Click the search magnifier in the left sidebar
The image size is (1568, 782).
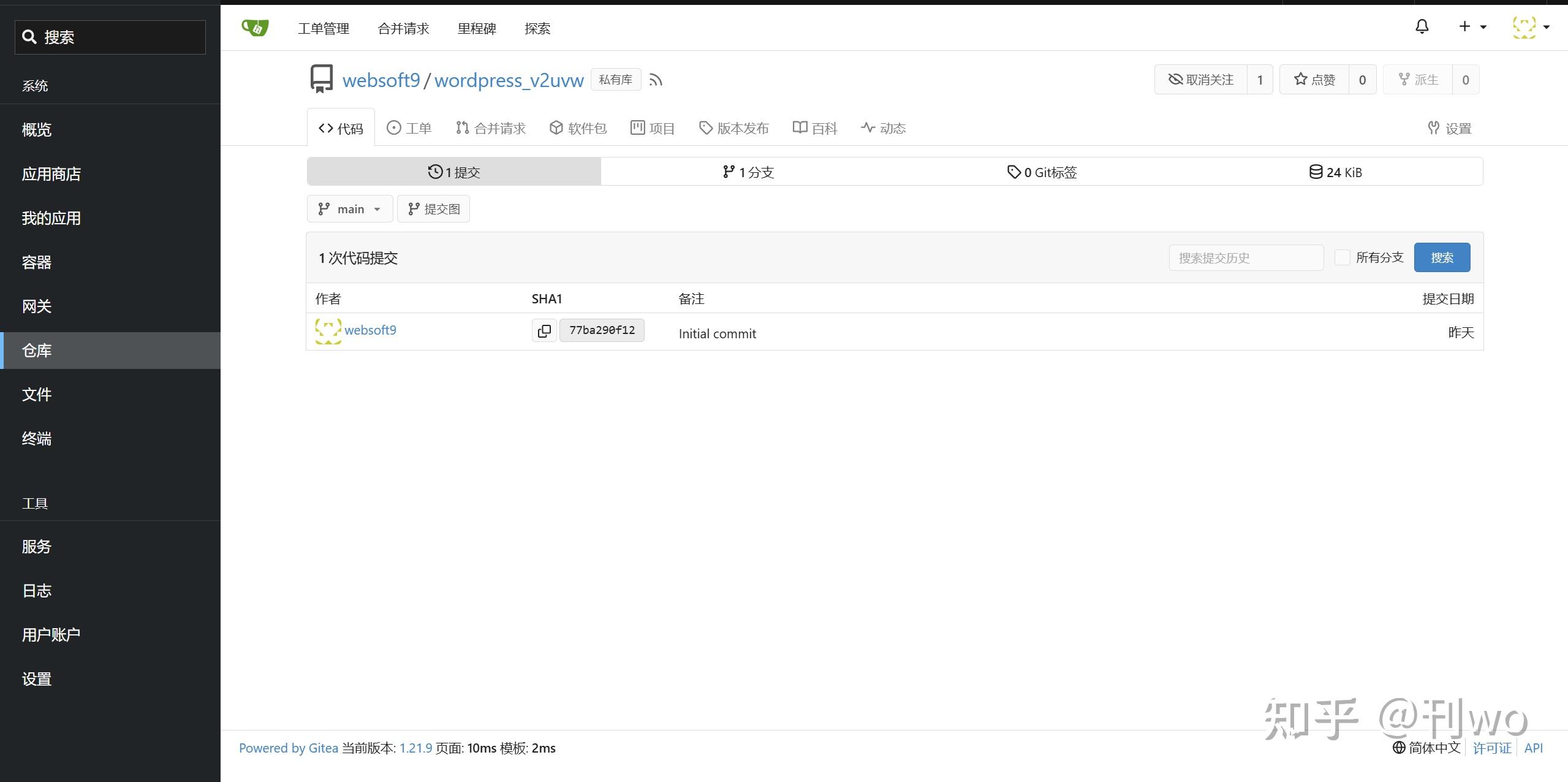30,37
